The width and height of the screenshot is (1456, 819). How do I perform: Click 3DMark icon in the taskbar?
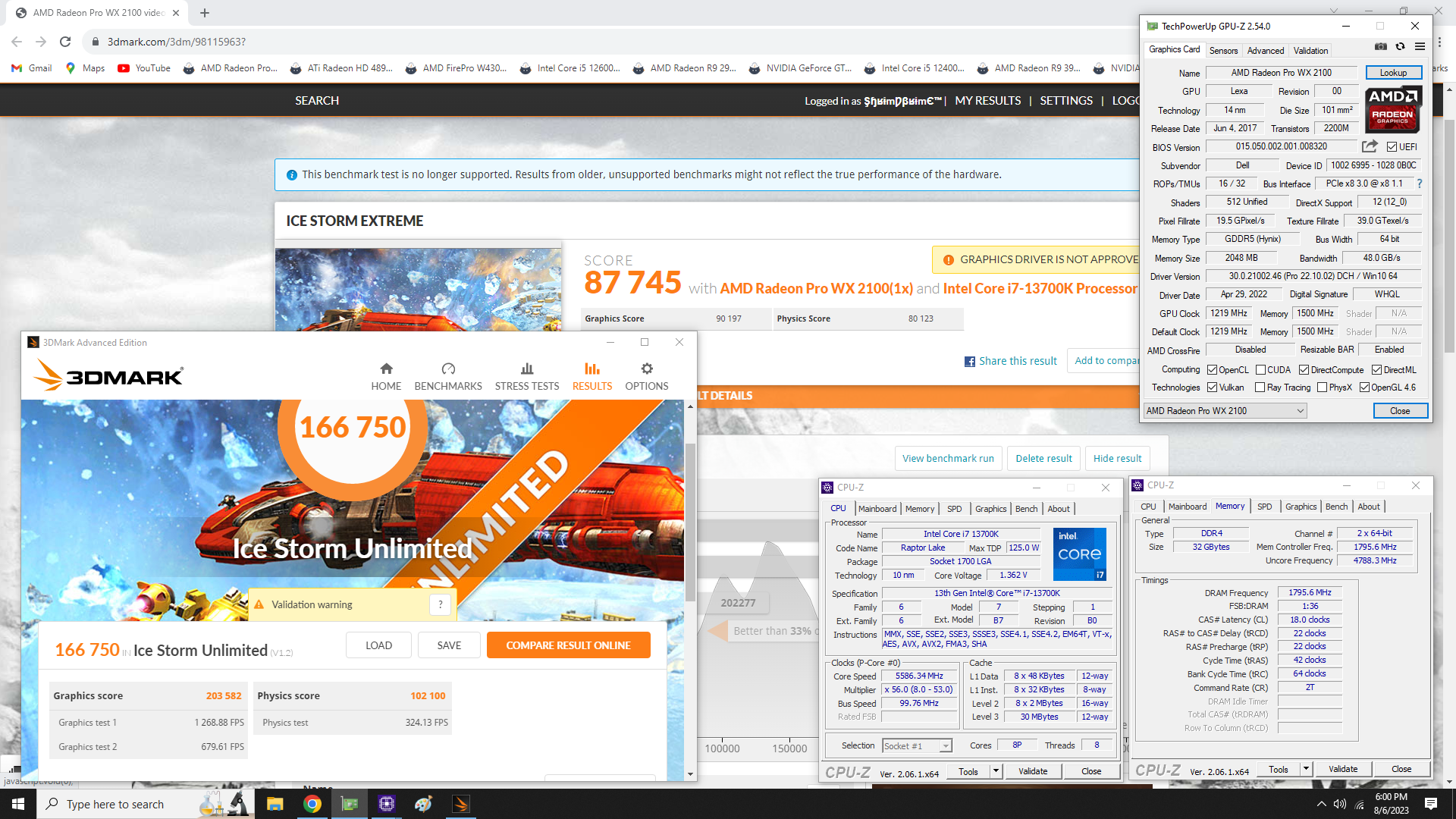click(x=461, y=804)
